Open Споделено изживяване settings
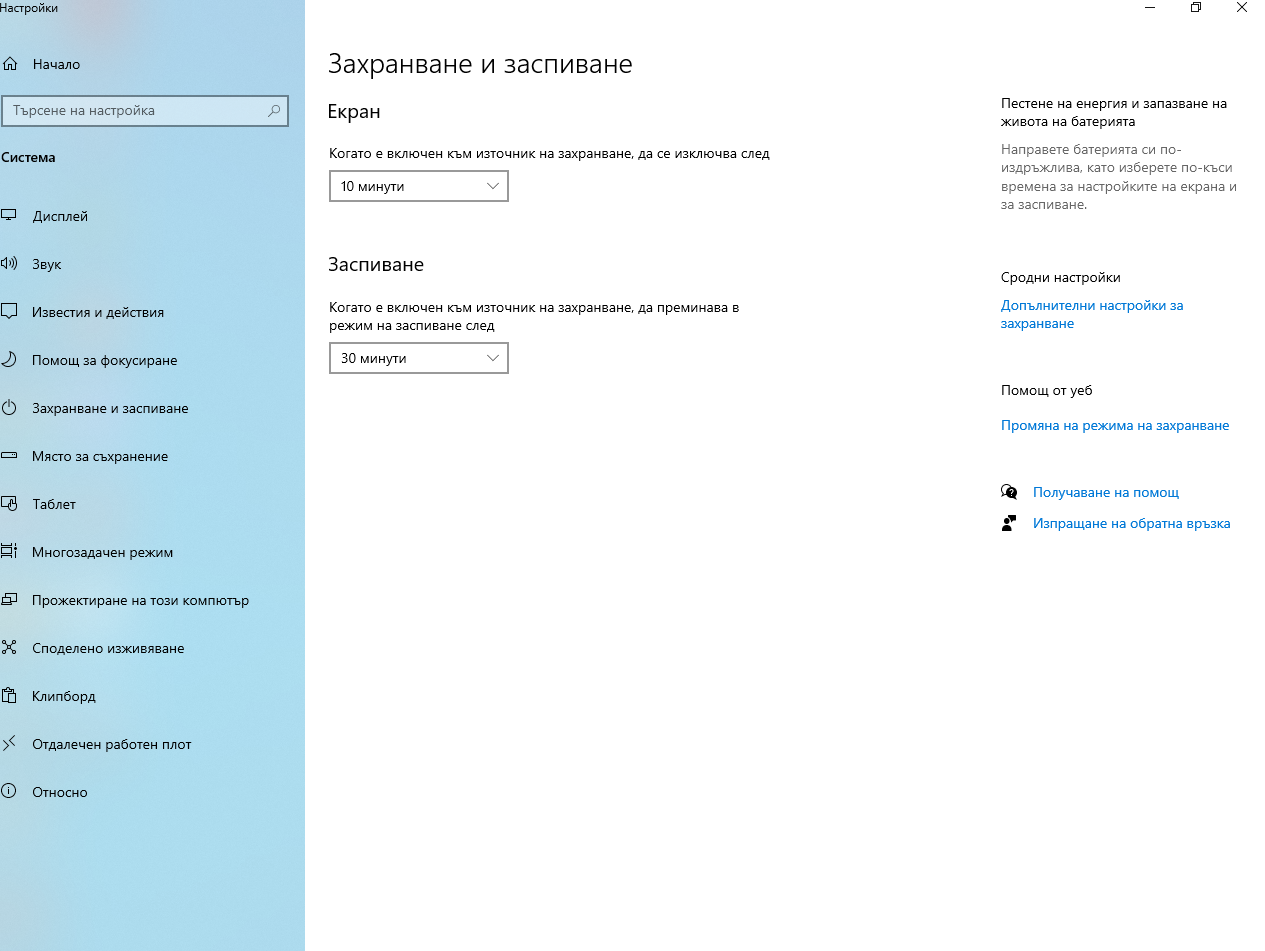 pyautogui.click(x=108, y=648)
